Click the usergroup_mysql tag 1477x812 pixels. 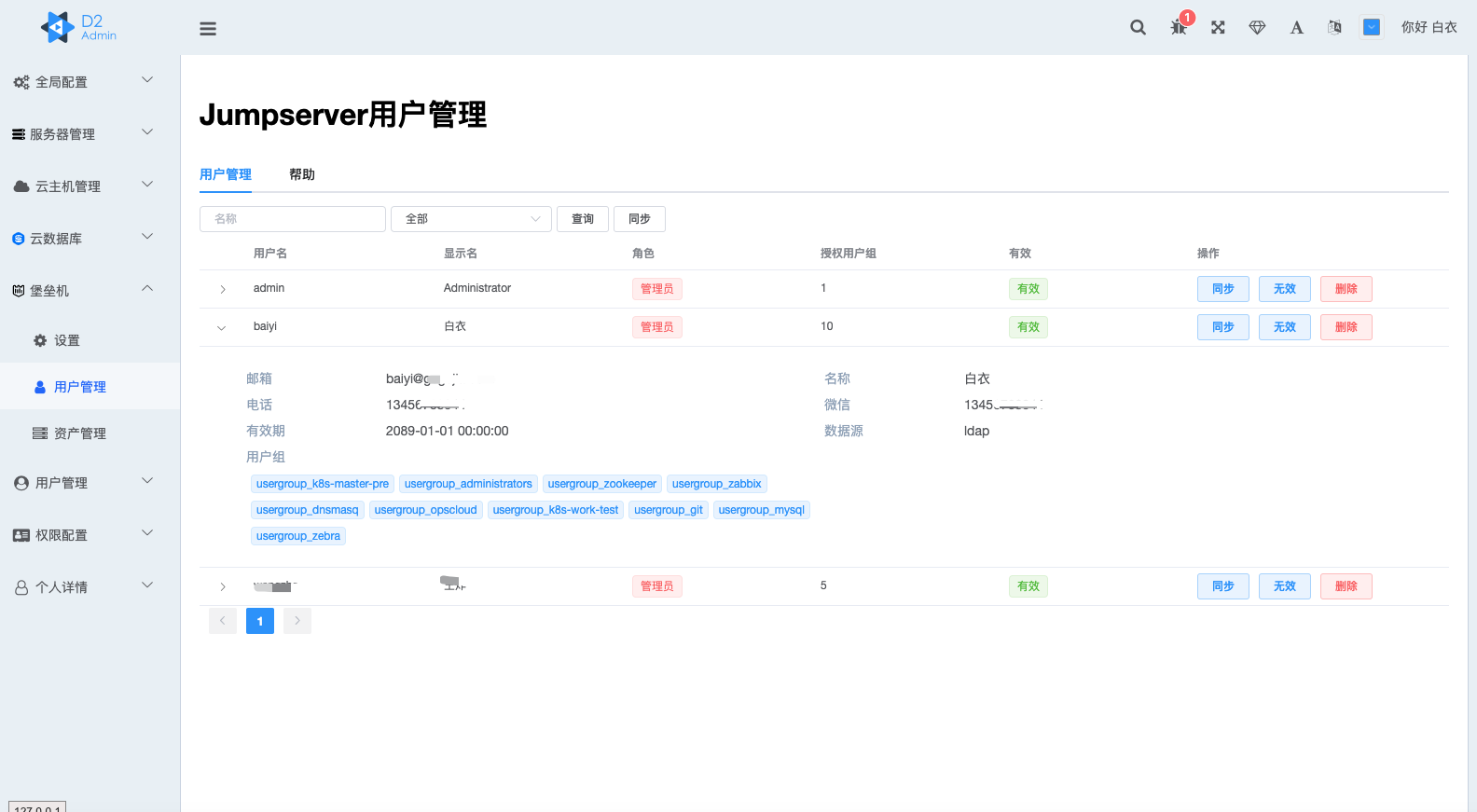click(762, 510)
